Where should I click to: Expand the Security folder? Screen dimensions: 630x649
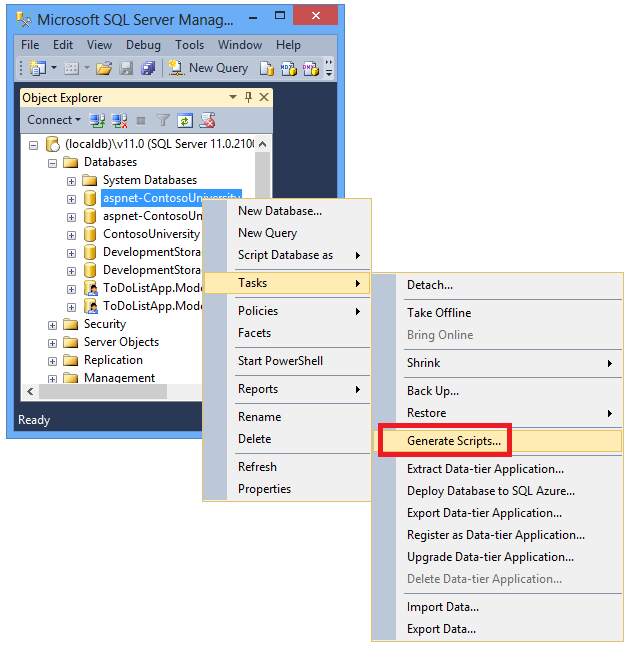(x=52, y=325)
